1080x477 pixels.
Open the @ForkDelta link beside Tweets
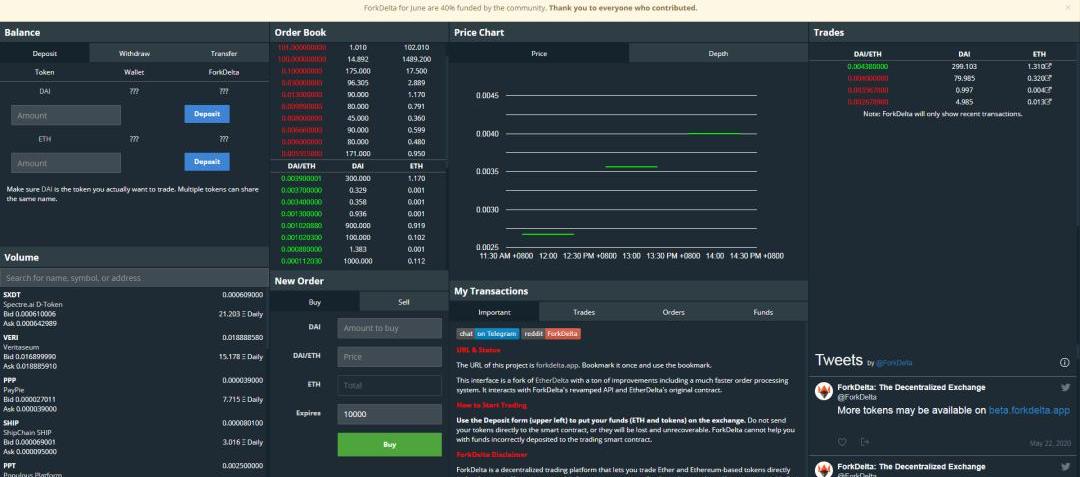point(894,363)
